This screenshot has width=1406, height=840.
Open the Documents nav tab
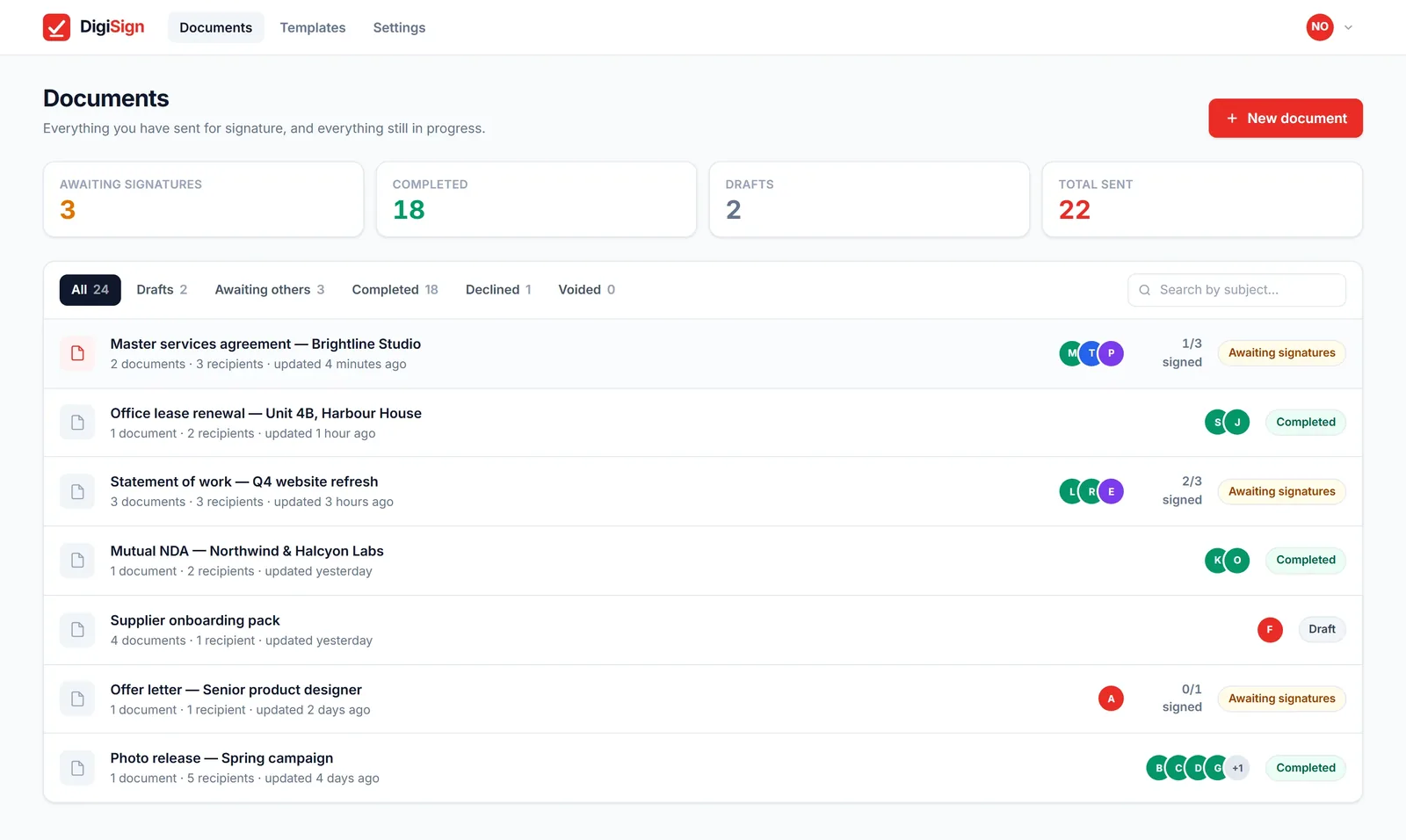pos(216,27)
